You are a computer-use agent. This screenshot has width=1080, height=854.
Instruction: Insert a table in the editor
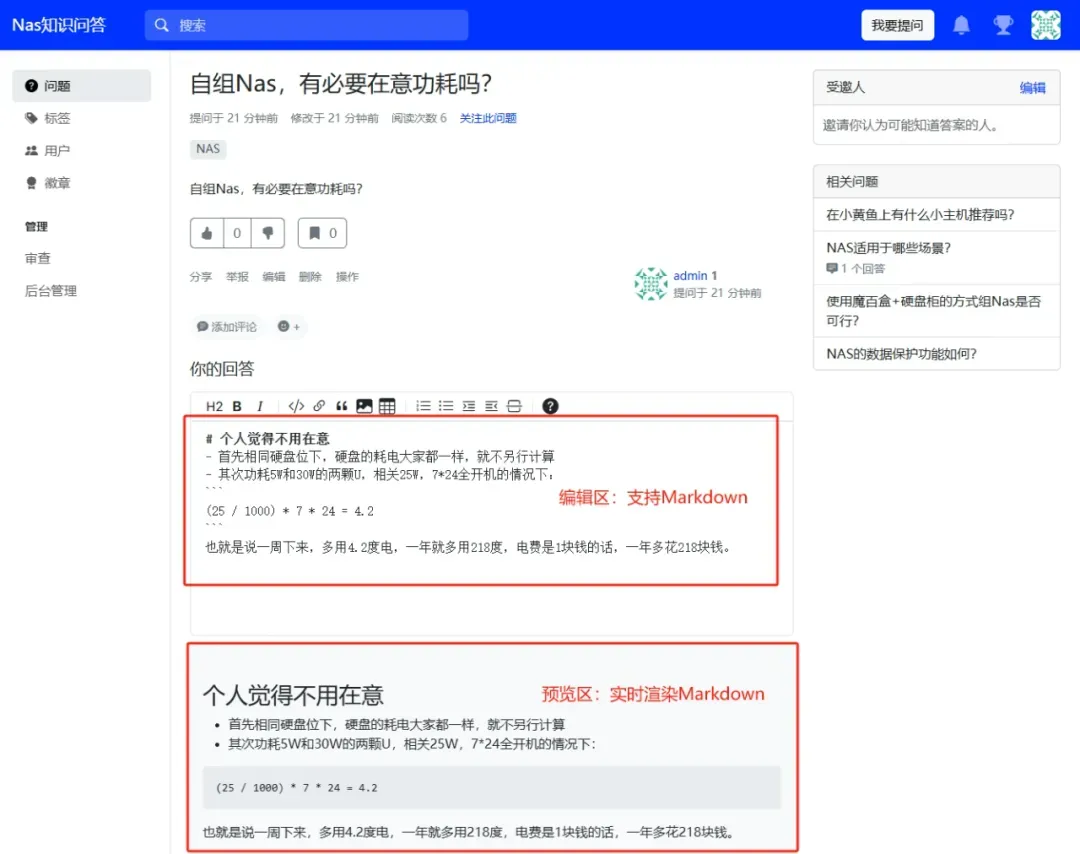(x=387, y=406)
